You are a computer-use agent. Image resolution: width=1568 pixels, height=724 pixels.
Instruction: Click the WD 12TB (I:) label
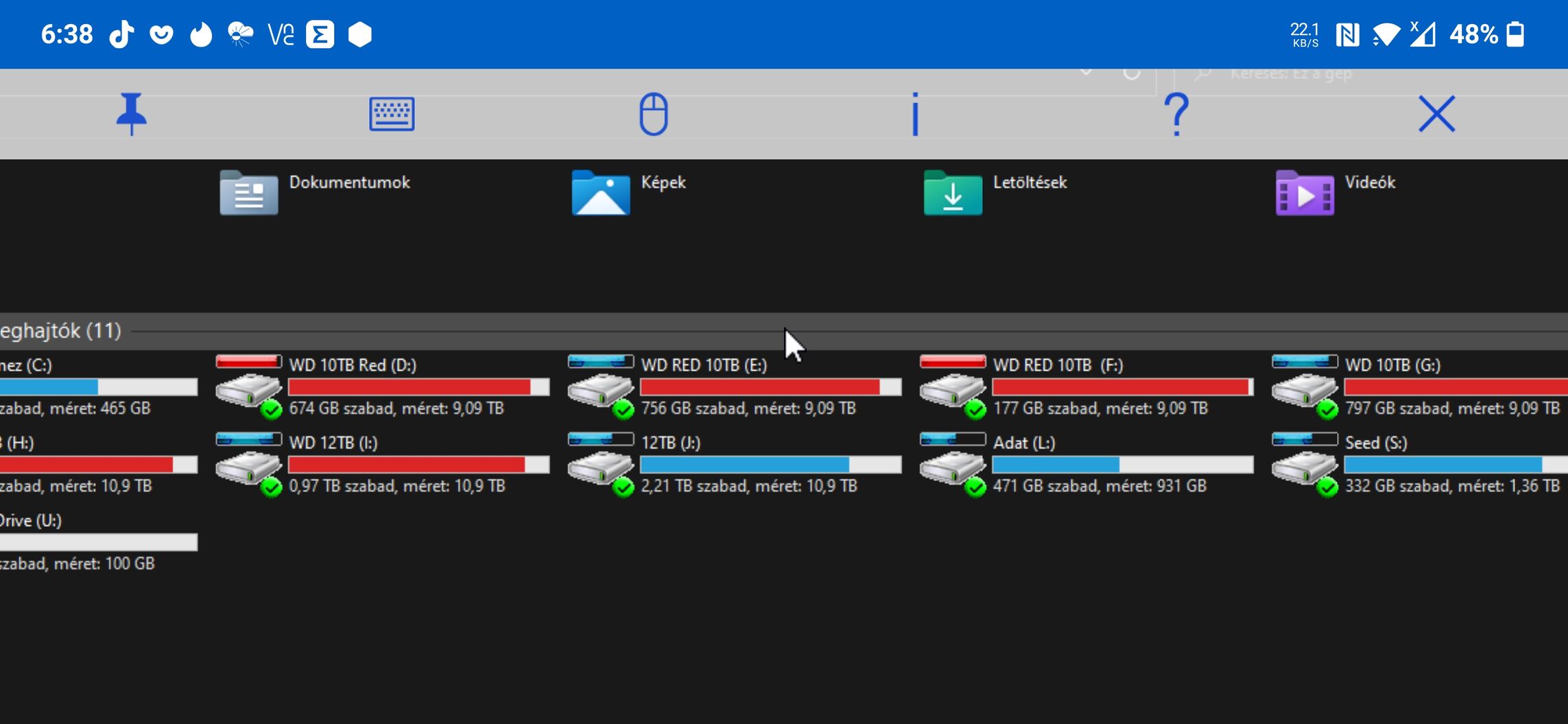pyautogui.click(x=333, y=443)
